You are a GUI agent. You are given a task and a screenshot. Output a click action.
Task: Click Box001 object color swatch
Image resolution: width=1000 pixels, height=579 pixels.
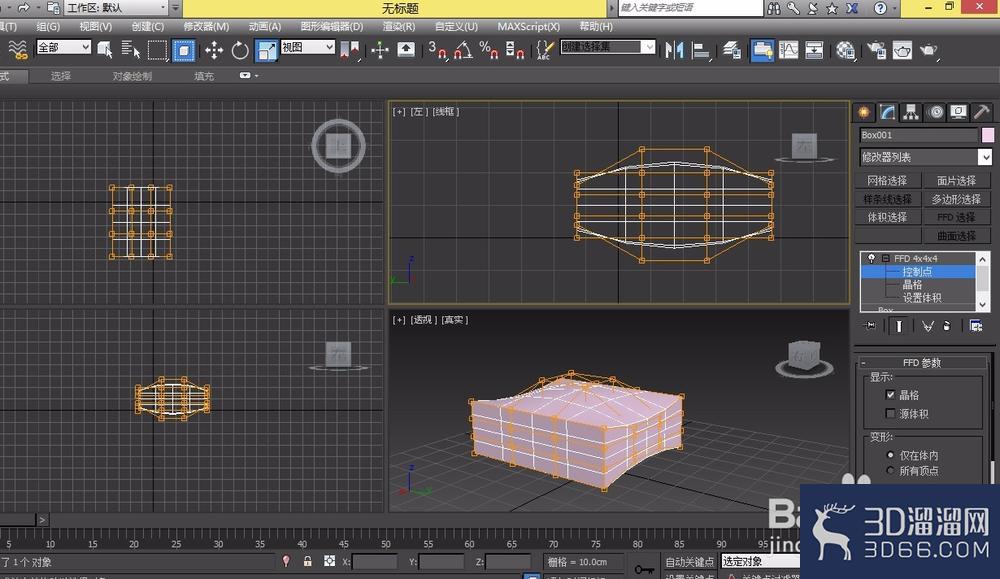[987, 135]
